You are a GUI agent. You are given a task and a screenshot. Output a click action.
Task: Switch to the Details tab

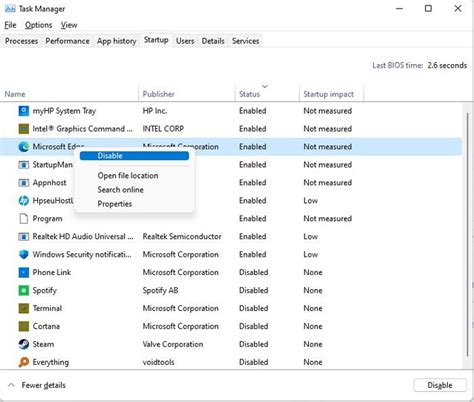coord(213,41)
